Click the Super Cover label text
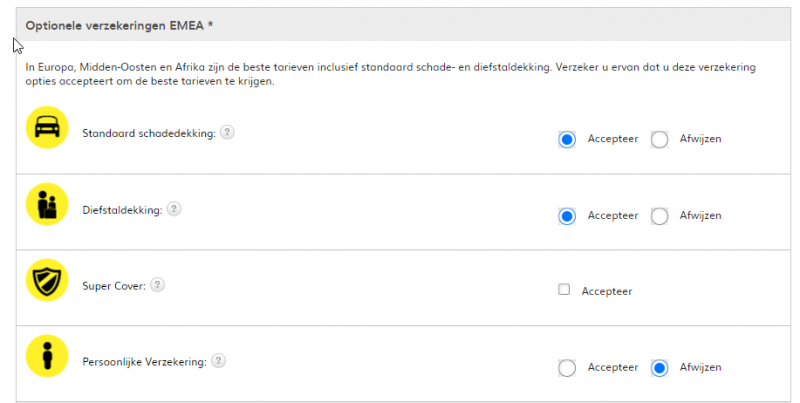 pyautogui.click(x=114, y=286)
